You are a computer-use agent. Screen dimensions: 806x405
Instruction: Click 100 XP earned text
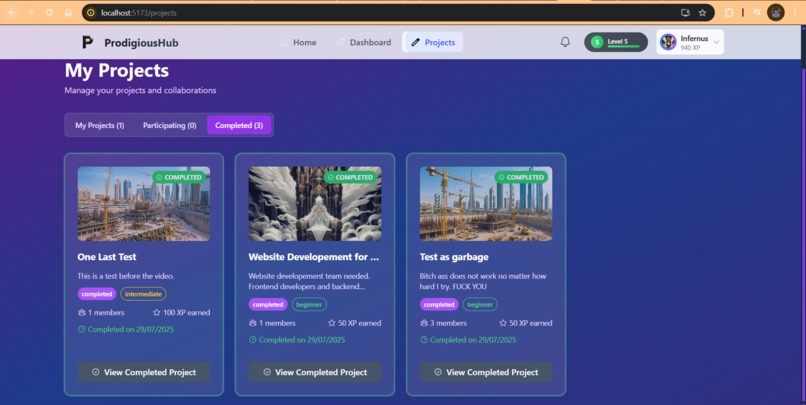(x=187, y=312)
